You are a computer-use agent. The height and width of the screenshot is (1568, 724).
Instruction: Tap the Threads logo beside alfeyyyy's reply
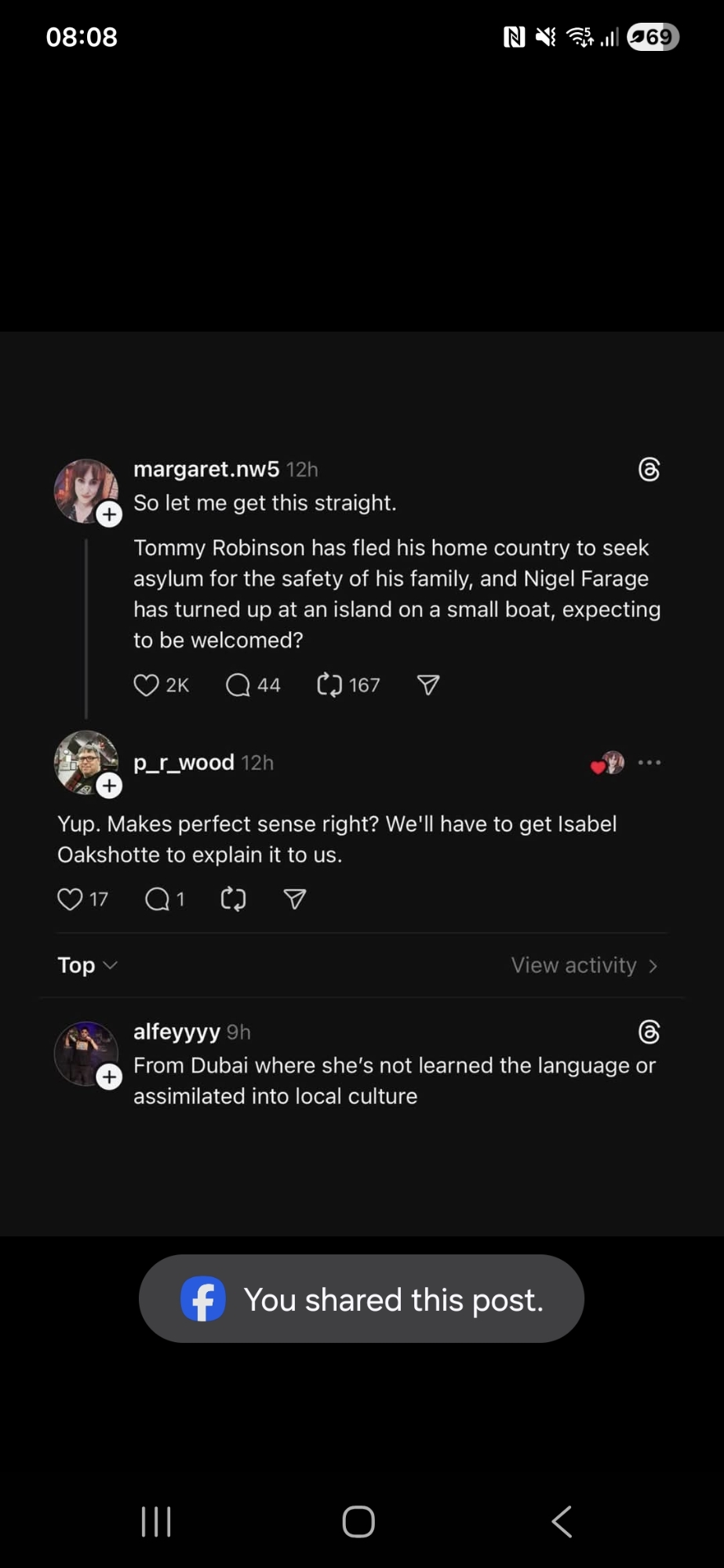(x=649, y=1033)
